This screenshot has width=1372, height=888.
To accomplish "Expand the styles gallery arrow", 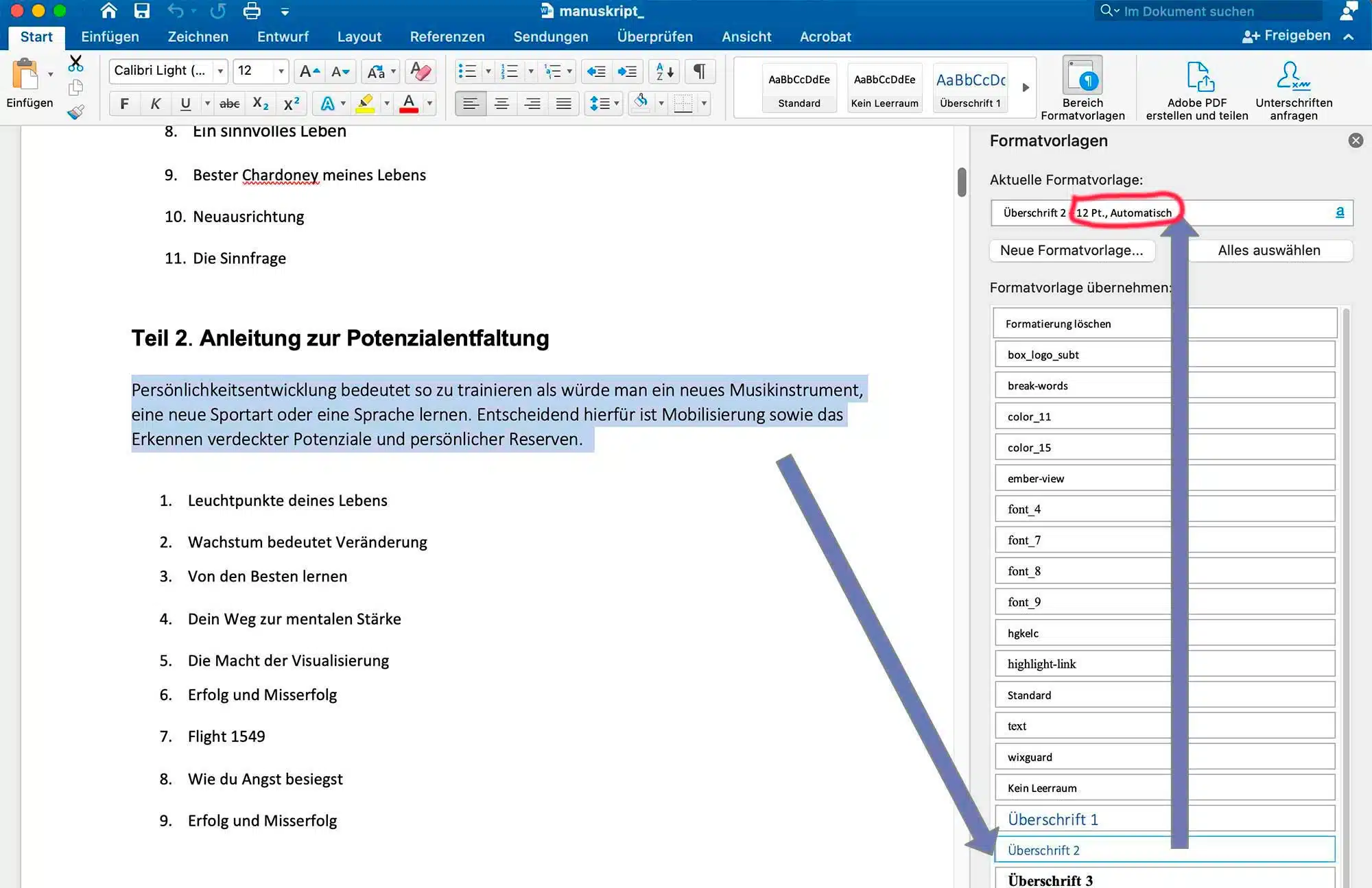I will click(1026, 88).
